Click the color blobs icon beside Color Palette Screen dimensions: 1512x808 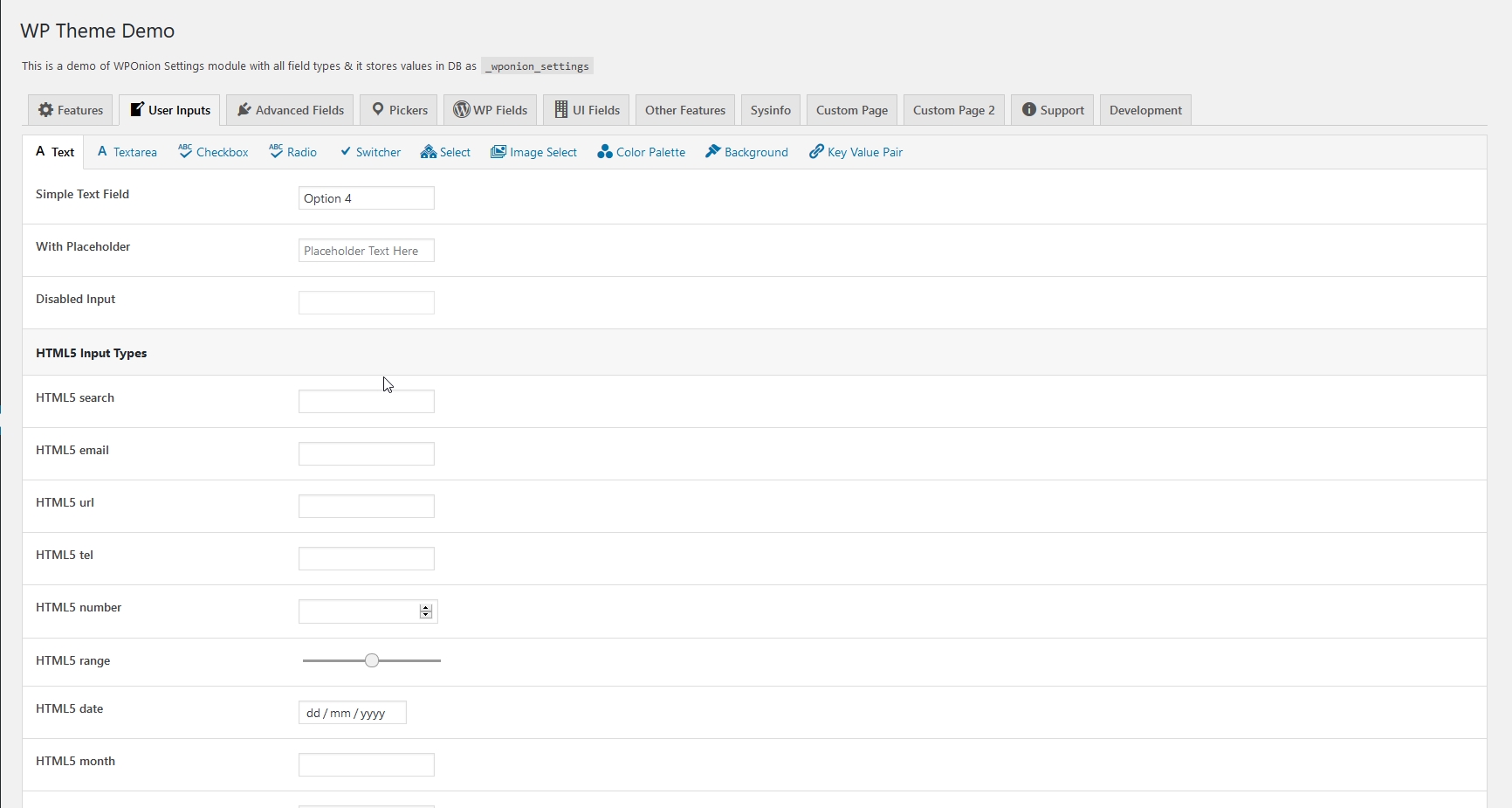[x=605, y=152]
